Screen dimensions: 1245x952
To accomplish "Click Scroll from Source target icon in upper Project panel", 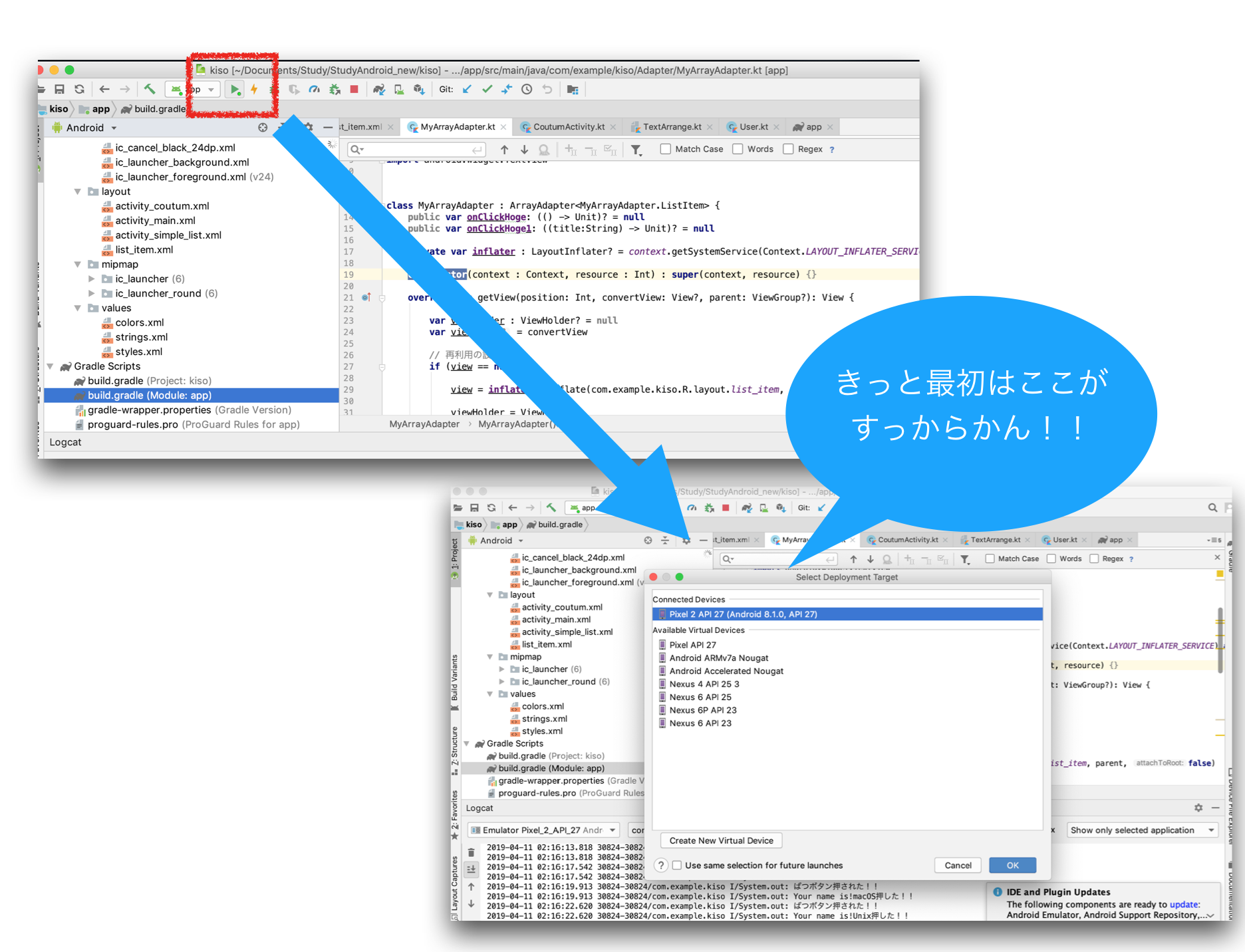I will (x=263, y=127).
